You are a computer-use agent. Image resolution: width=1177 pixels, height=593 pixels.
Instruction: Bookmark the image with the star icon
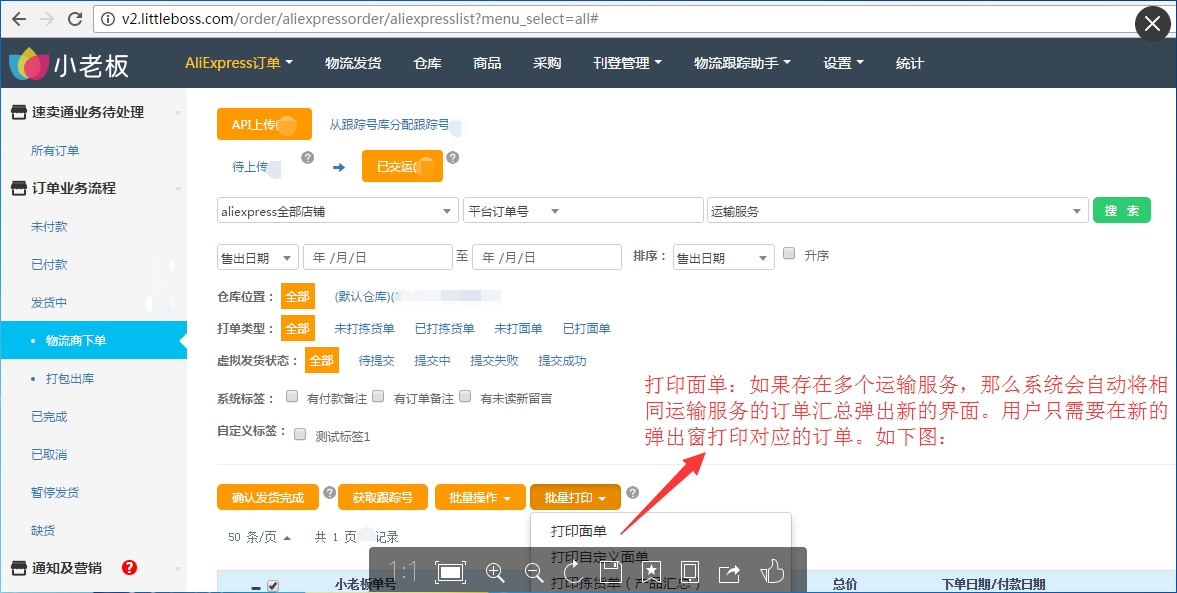651,573
